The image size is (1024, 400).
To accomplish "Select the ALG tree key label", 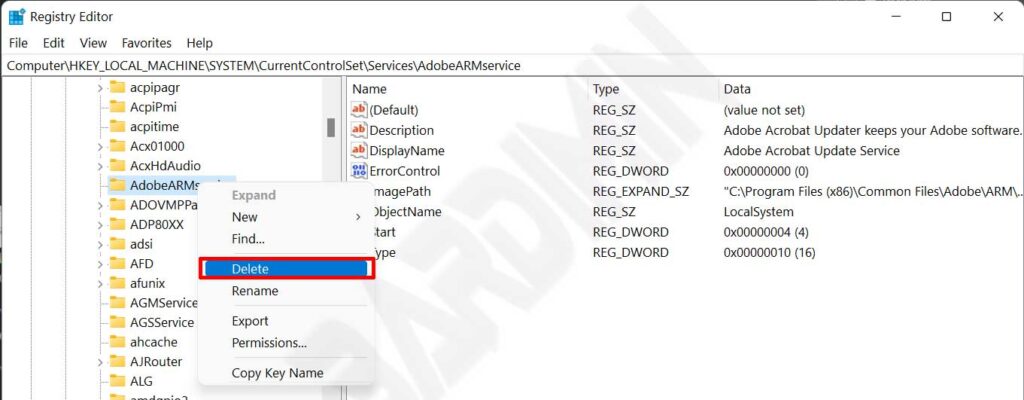I will (x=141, y=380).
